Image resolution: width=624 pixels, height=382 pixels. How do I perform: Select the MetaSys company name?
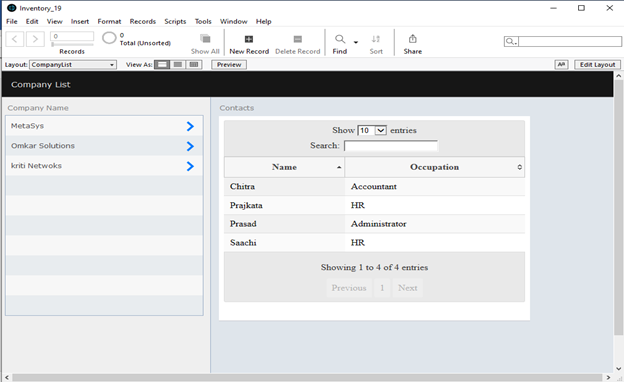click(27, 126)
